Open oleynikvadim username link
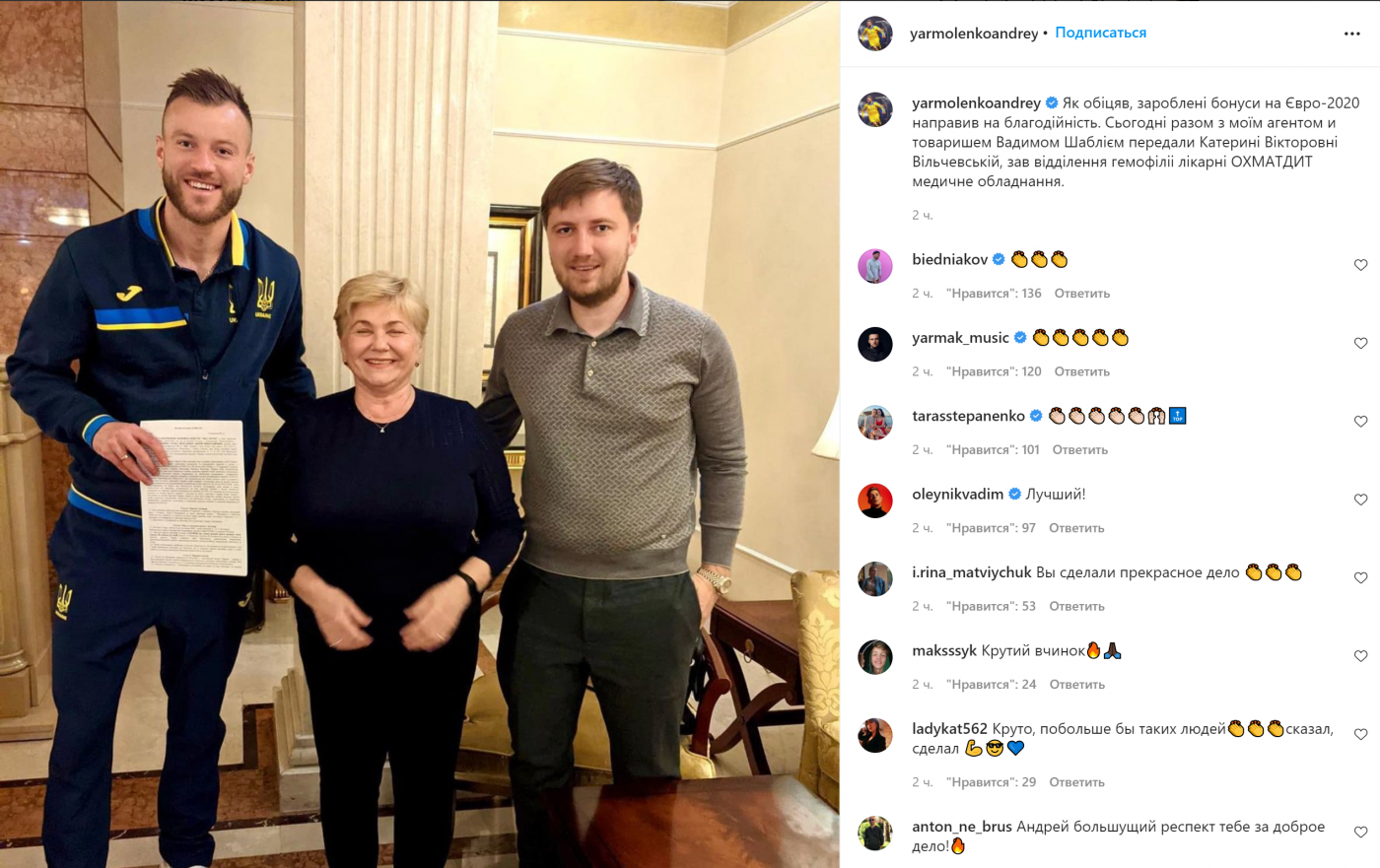This screenshot has width=1380, height=868. [x=958, y=495]
